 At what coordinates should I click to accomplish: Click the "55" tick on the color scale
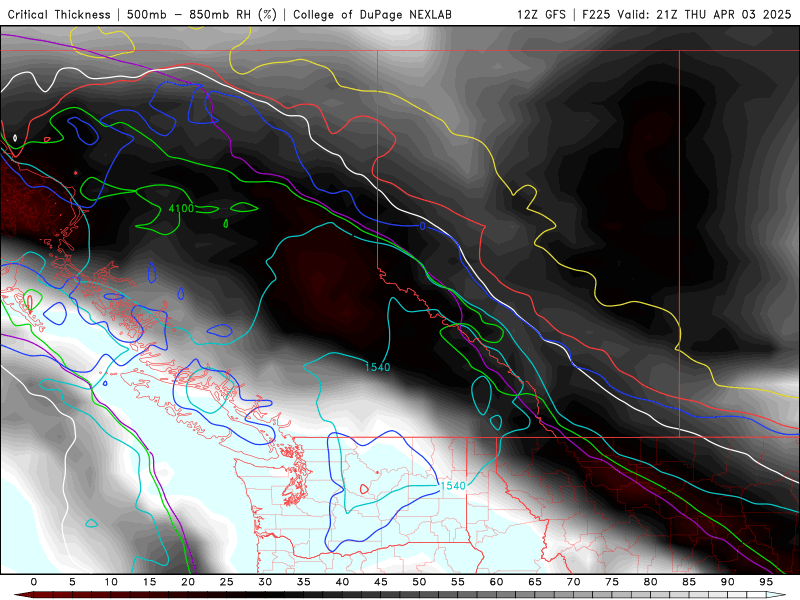tap(458, 582)
